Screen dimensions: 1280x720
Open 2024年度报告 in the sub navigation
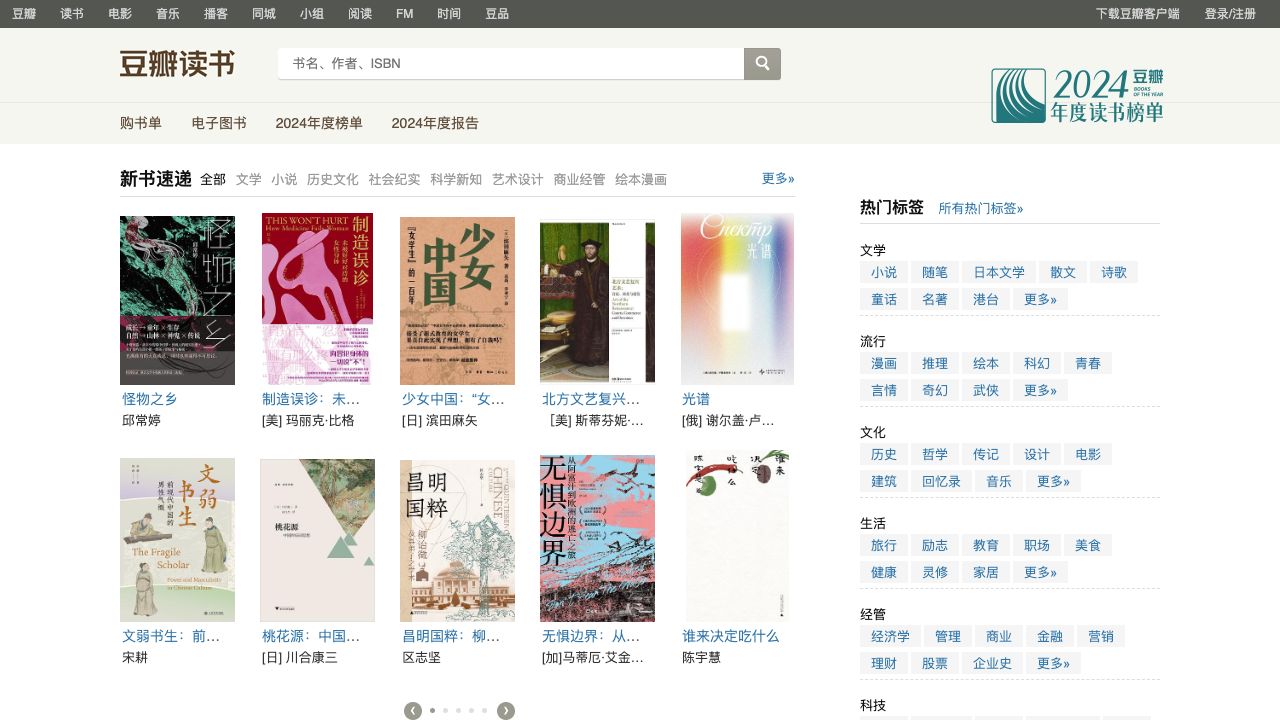point(435,123)
